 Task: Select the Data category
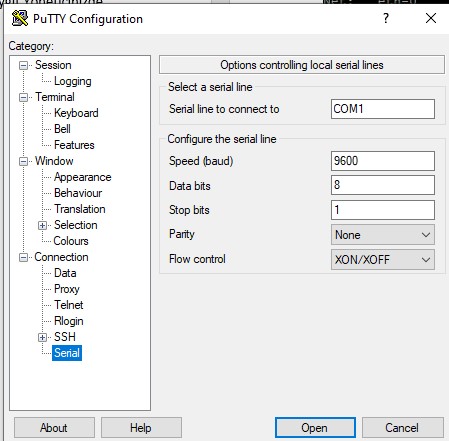(65, 273)
